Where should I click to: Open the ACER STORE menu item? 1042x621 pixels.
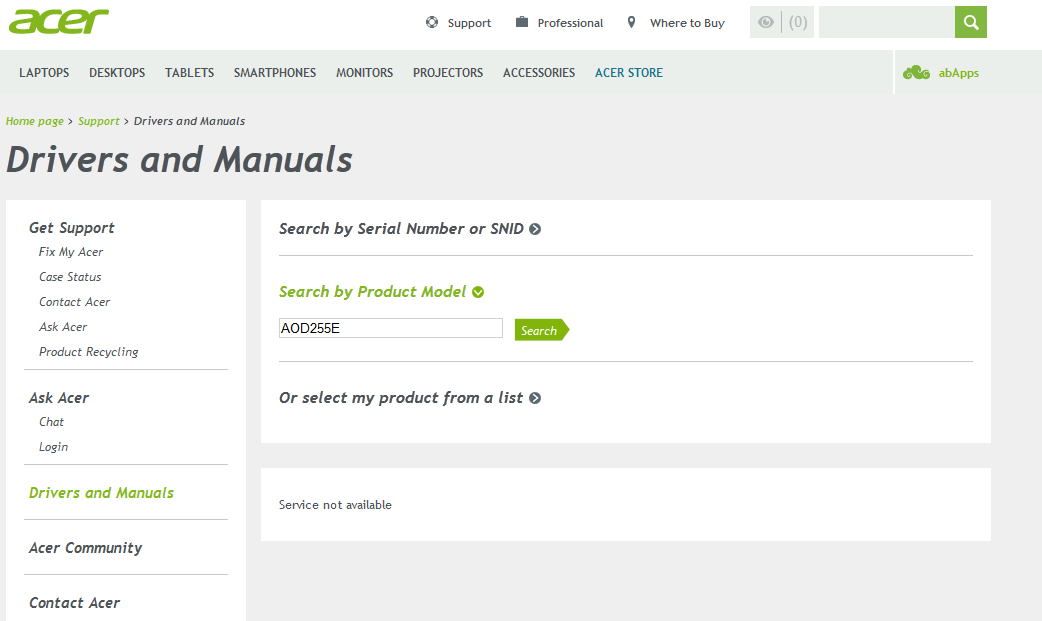coord(629,72)
